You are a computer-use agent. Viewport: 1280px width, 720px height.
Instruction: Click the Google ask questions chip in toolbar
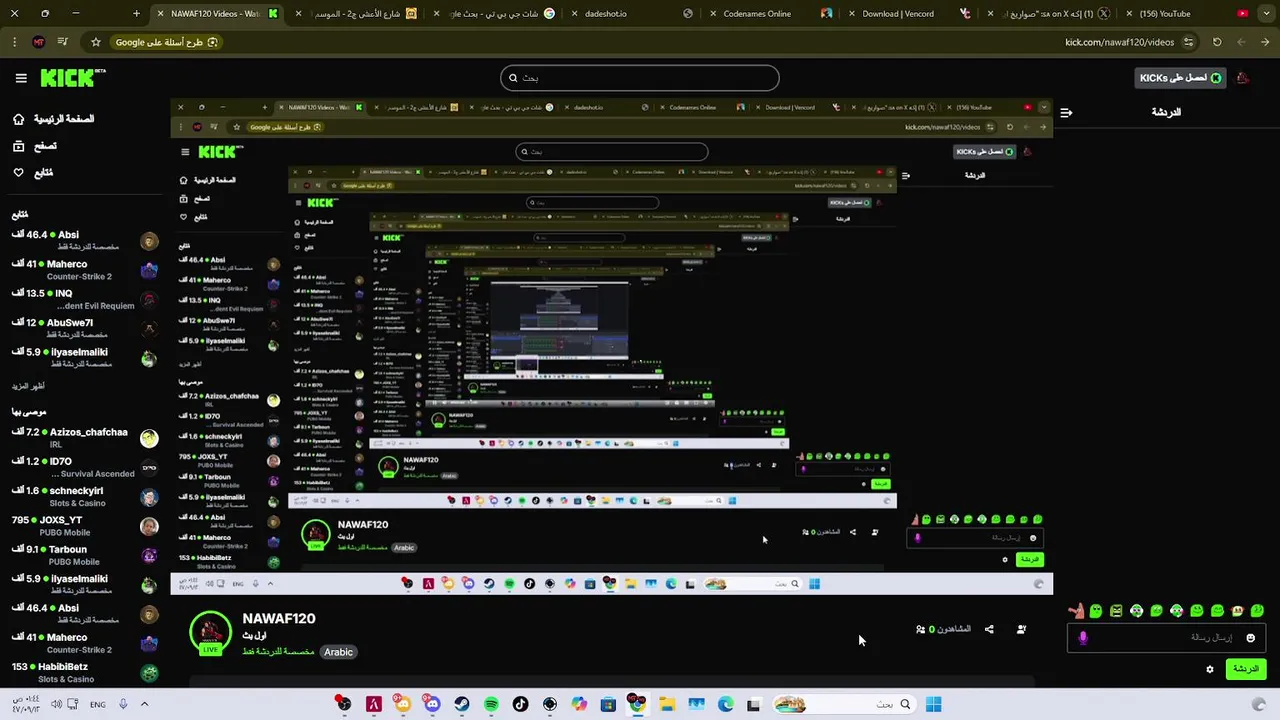[x=166, y=42]
